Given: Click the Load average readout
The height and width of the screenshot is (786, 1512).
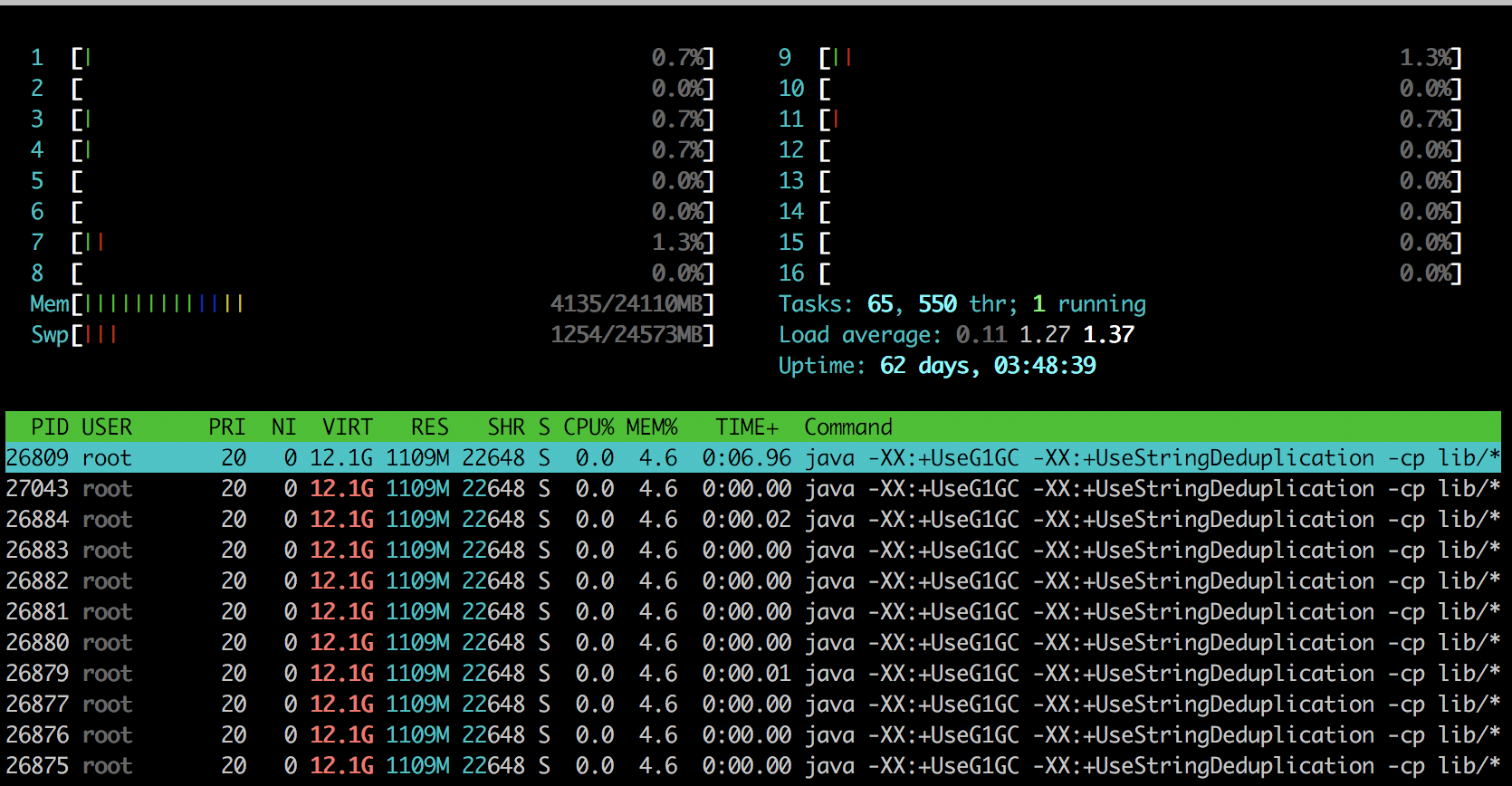Looking at the screenshot, I should pos(956,335).
